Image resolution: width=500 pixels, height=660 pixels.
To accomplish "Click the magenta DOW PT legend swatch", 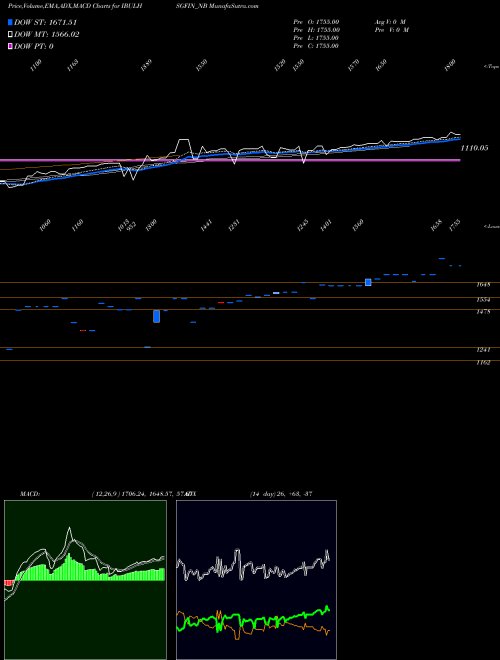I will 11,46.
